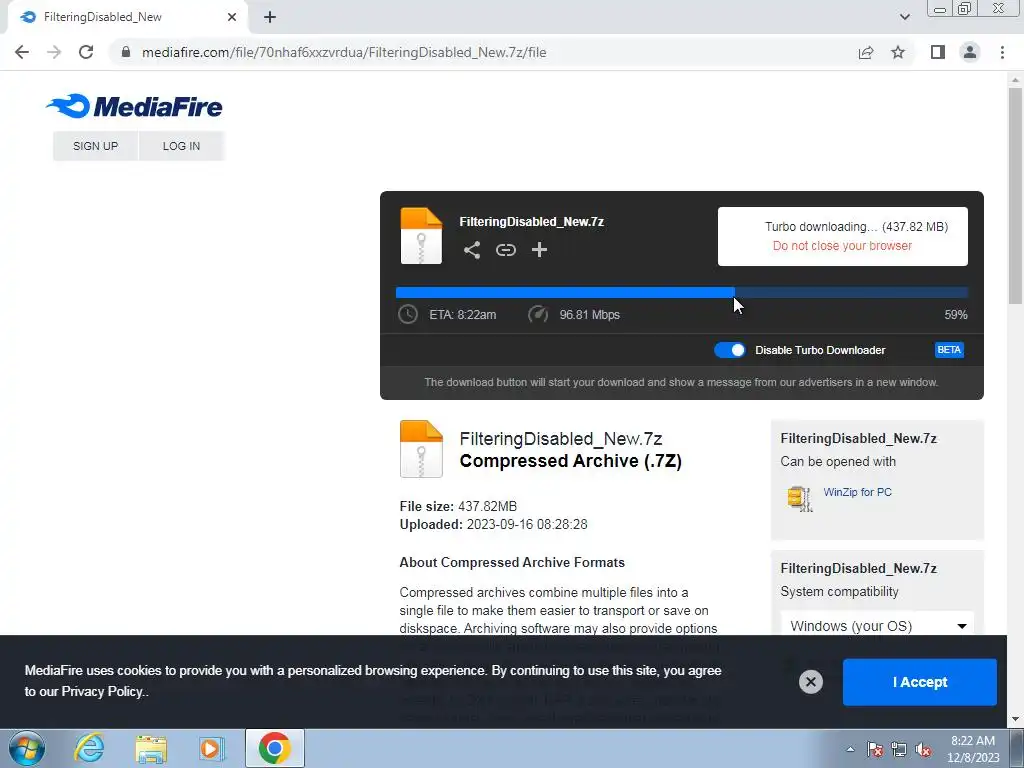Open the Windows (your OS) dropdown

[x=877, y=626]
